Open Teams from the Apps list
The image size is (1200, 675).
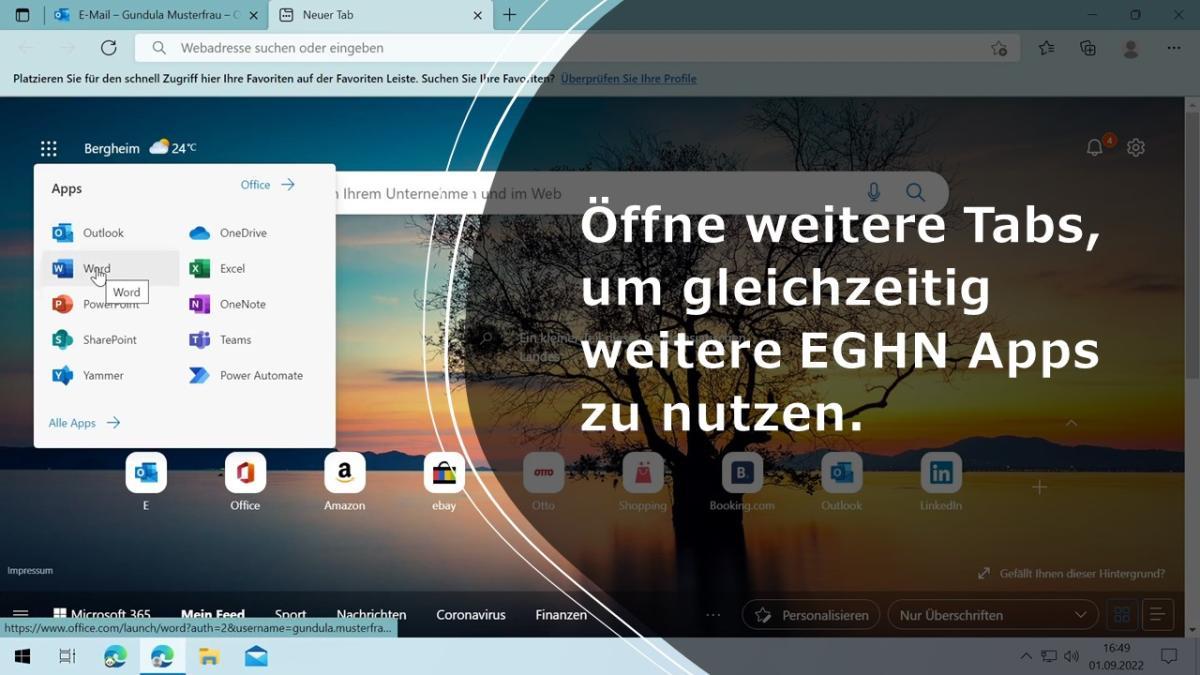coord(234,340)
